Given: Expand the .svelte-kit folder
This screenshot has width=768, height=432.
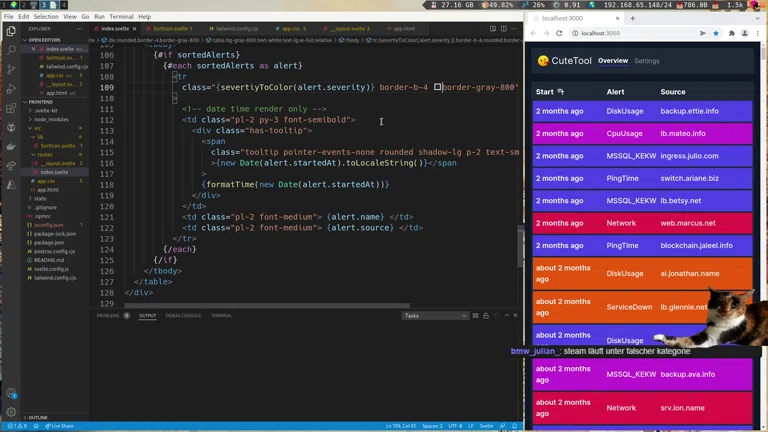Looking at the screenshot, I should coord(46,111).
